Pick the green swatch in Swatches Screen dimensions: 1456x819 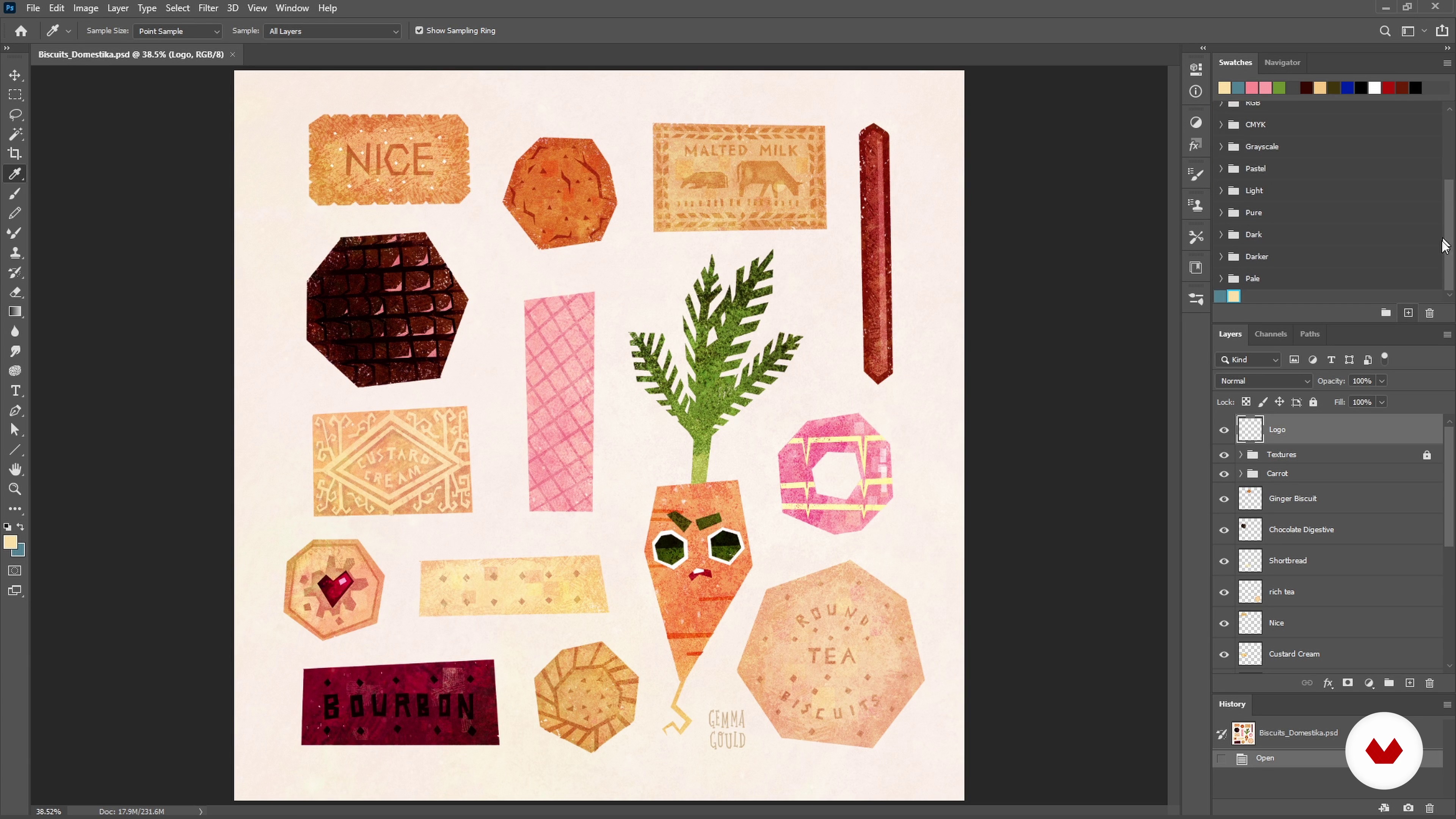[x=1279, y=88]
